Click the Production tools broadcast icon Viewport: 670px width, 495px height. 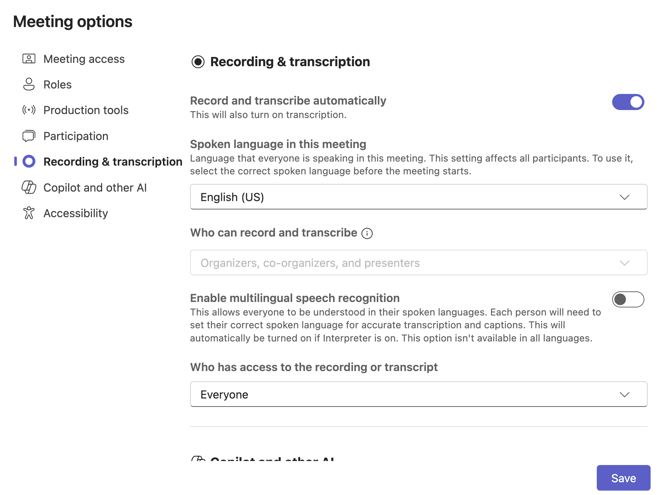point(29,110)
